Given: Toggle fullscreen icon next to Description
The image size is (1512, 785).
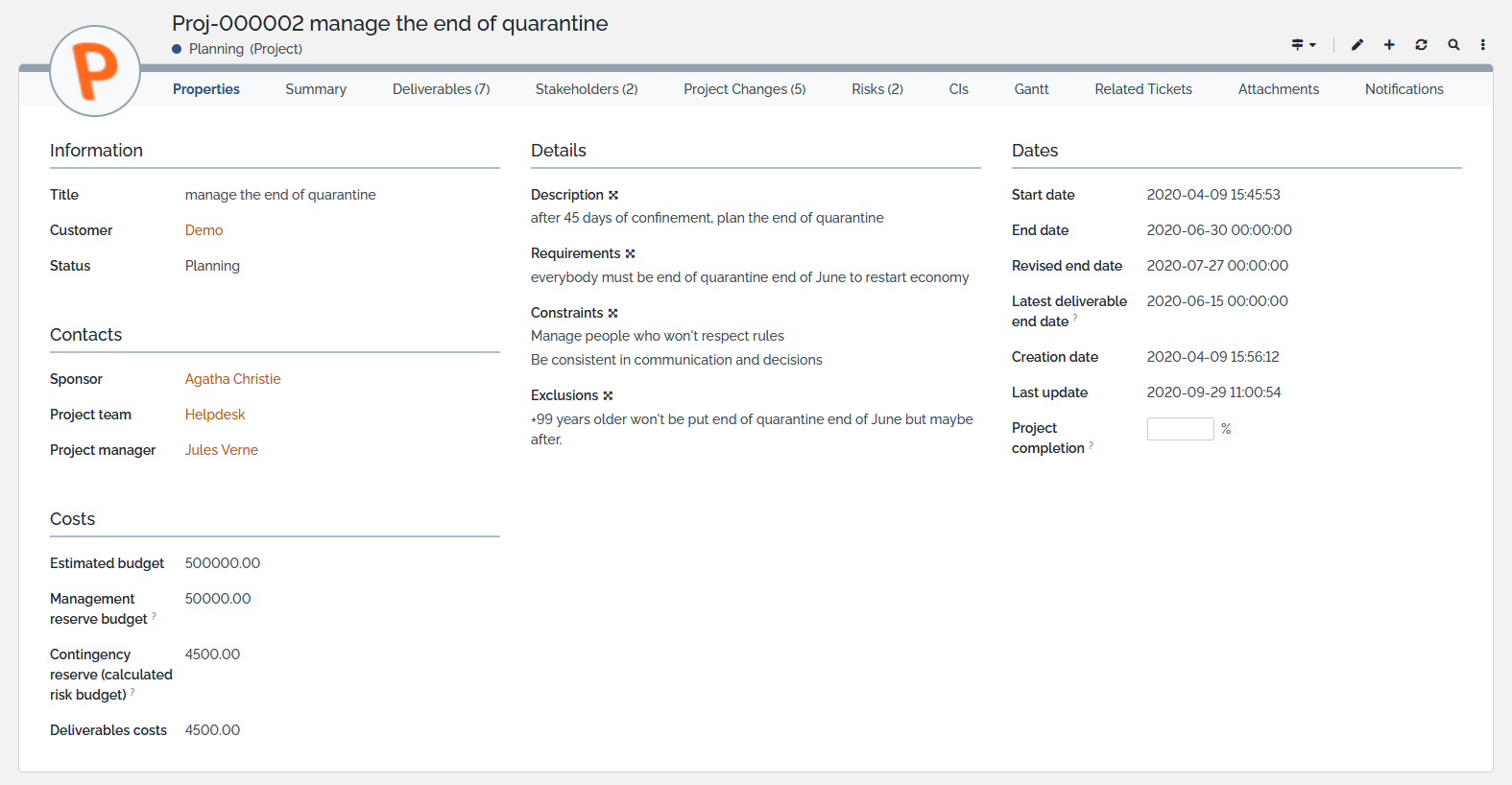Looking at the screenshot, I should point(613,195).
